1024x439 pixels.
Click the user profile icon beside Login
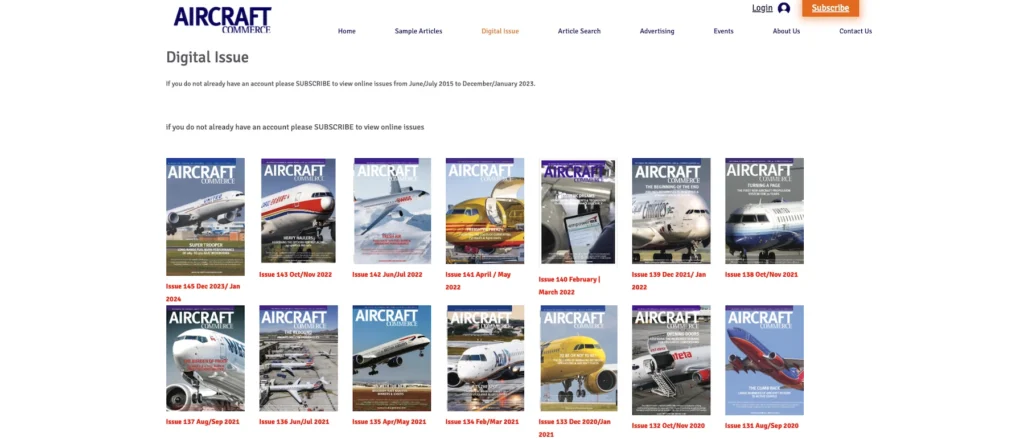784,8
